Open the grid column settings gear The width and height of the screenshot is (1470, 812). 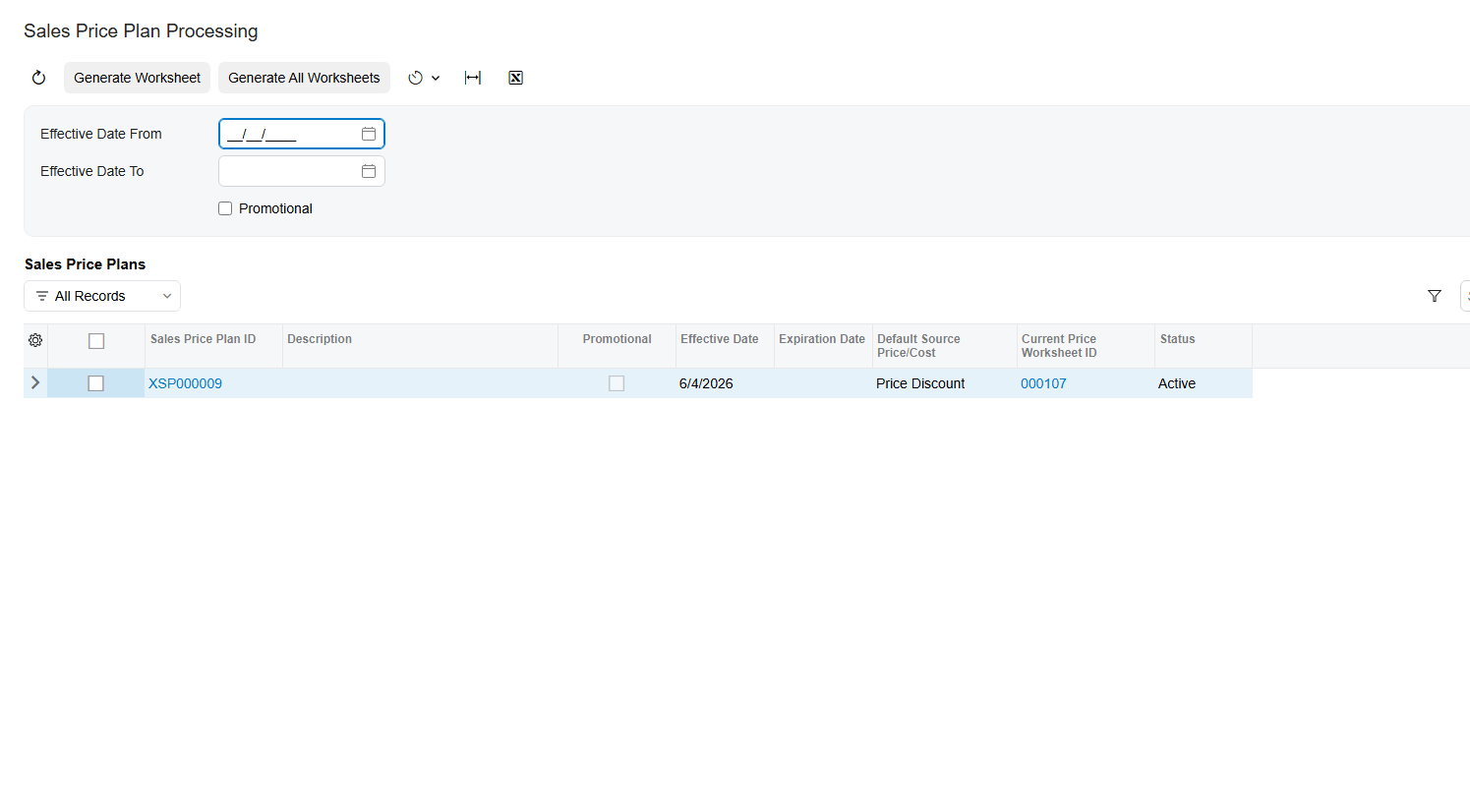35,340
